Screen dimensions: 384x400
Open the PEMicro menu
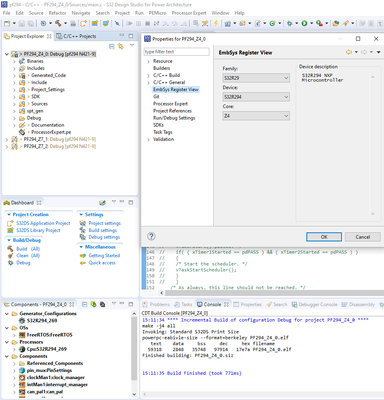pos(157,13)
